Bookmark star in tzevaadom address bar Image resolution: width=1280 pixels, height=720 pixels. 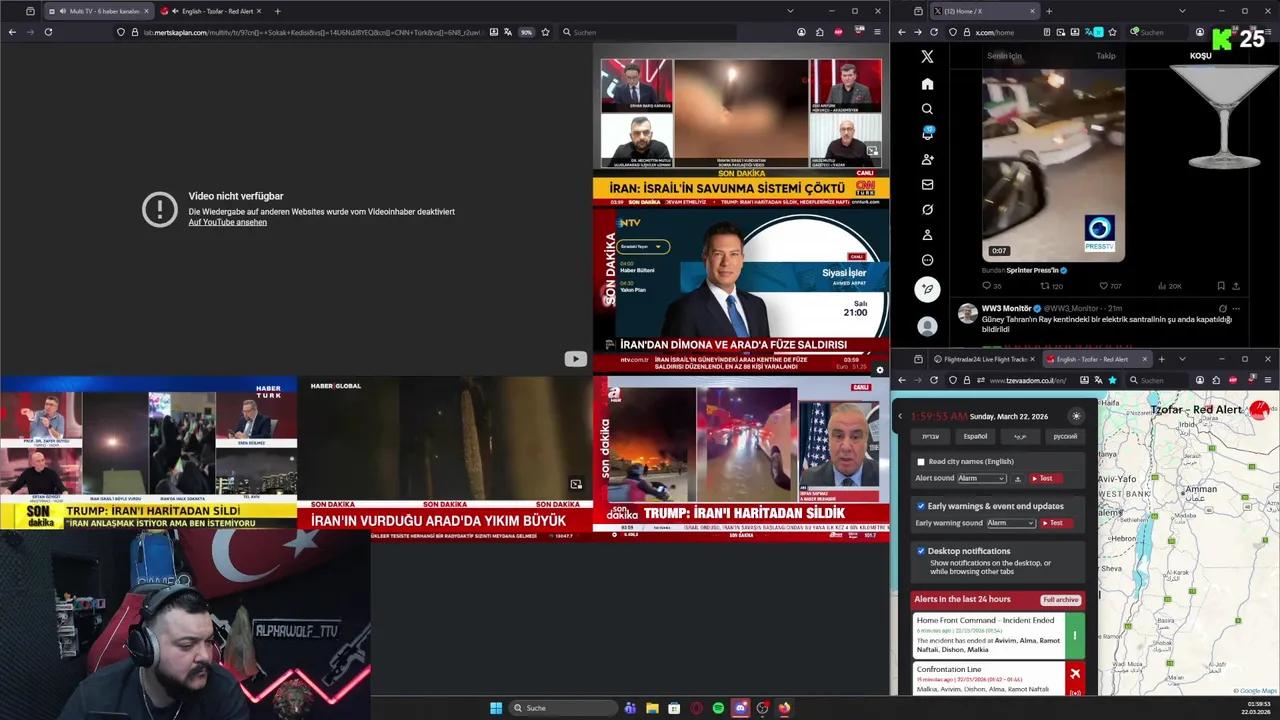coord(1112,380)
